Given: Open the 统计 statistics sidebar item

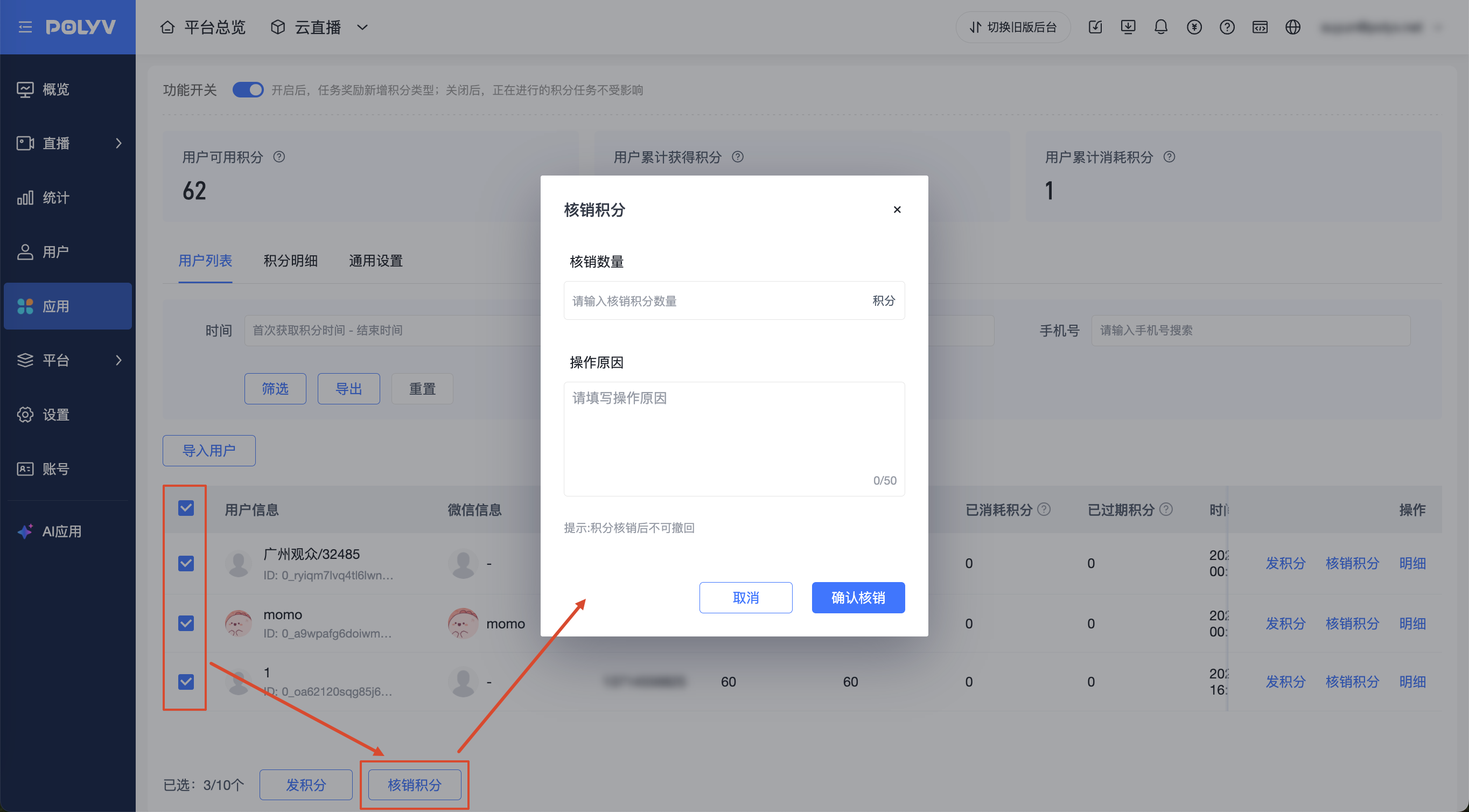Looking at the screenshot, I should click(68, 197).
